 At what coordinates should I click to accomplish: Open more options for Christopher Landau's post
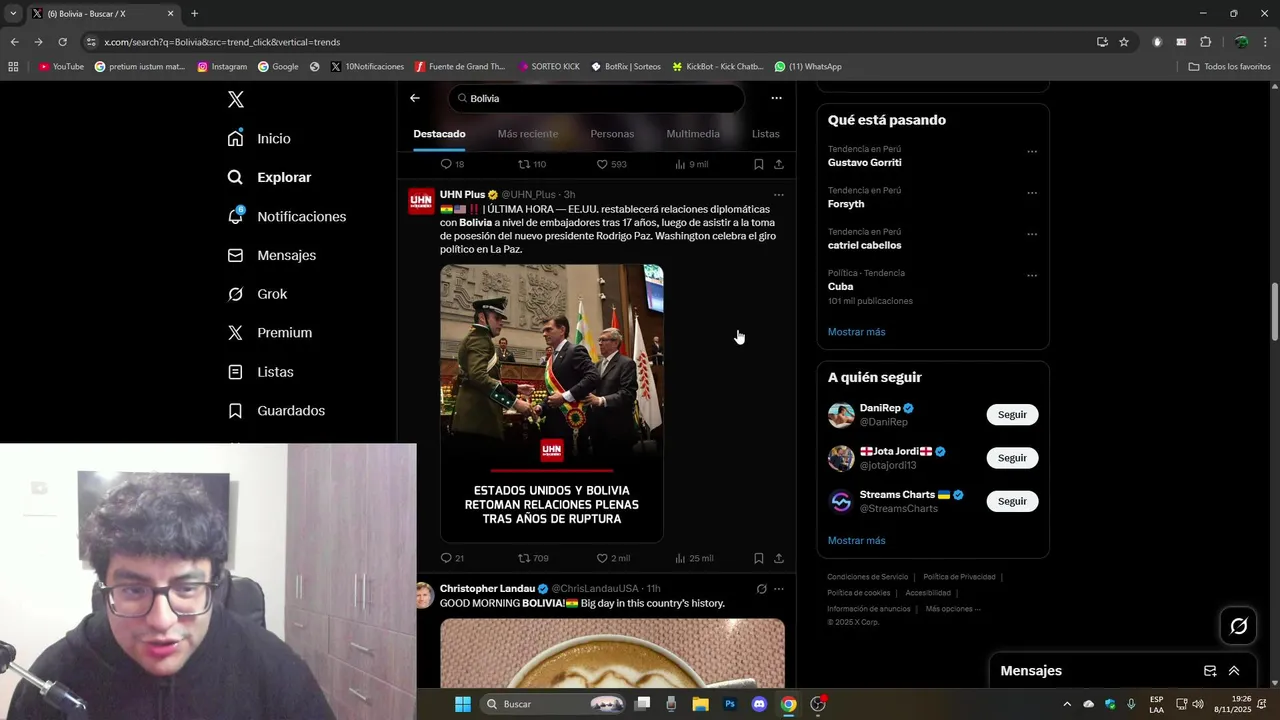778,589
